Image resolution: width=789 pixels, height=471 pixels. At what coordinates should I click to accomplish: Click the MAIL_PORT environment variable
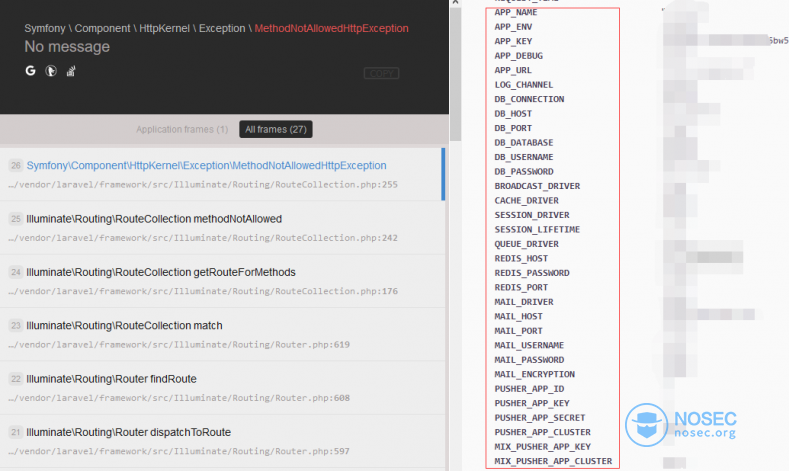pyautogui.click(x=518, y=331)
